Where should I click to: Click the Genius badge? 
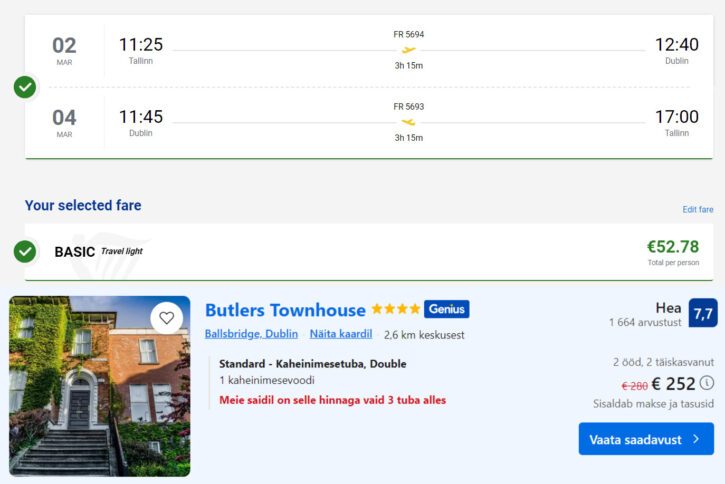point(446,309)
